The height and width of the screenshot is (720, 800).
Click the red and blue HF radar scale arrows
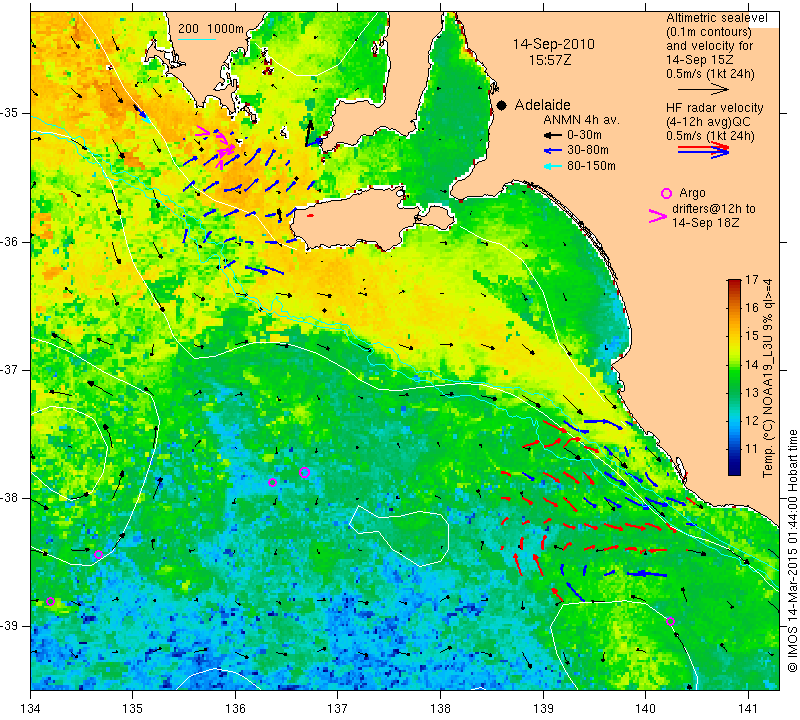(x=703, y=150)
